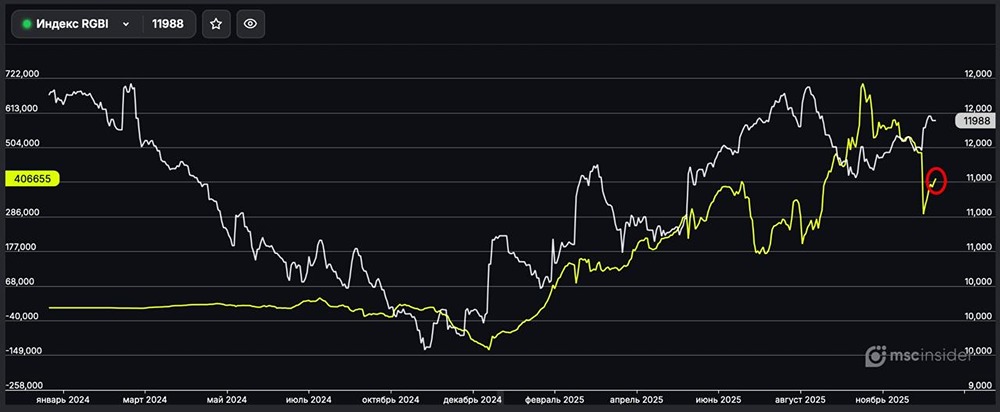Click the 722,000 left axis label
This screenshot has width=1000, height=412.
(x=22, y=75)
